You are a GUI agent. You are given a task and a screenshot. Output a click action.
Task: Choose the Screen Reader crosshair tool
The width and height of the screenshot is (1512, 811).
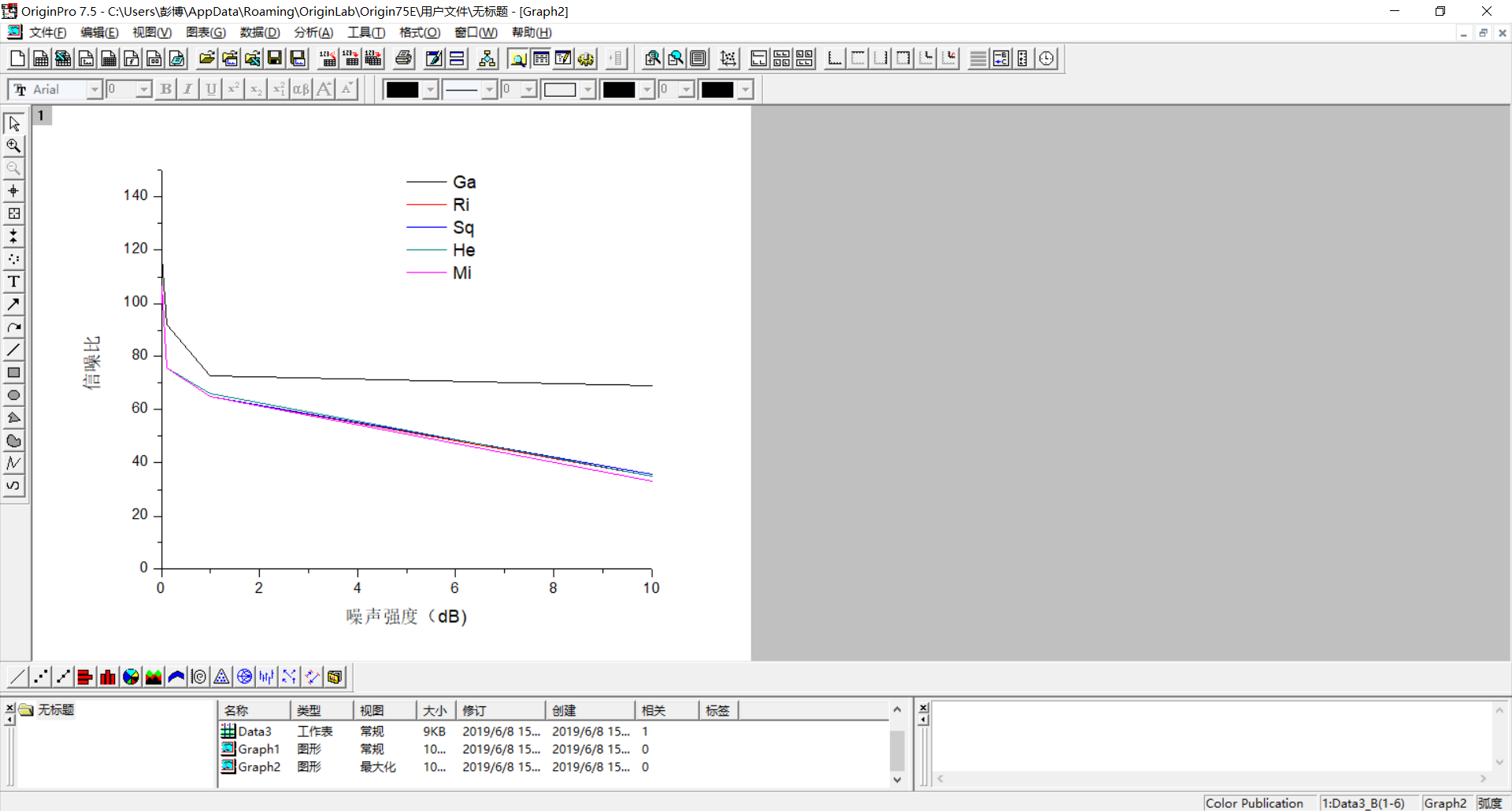(x=13, y=191)
